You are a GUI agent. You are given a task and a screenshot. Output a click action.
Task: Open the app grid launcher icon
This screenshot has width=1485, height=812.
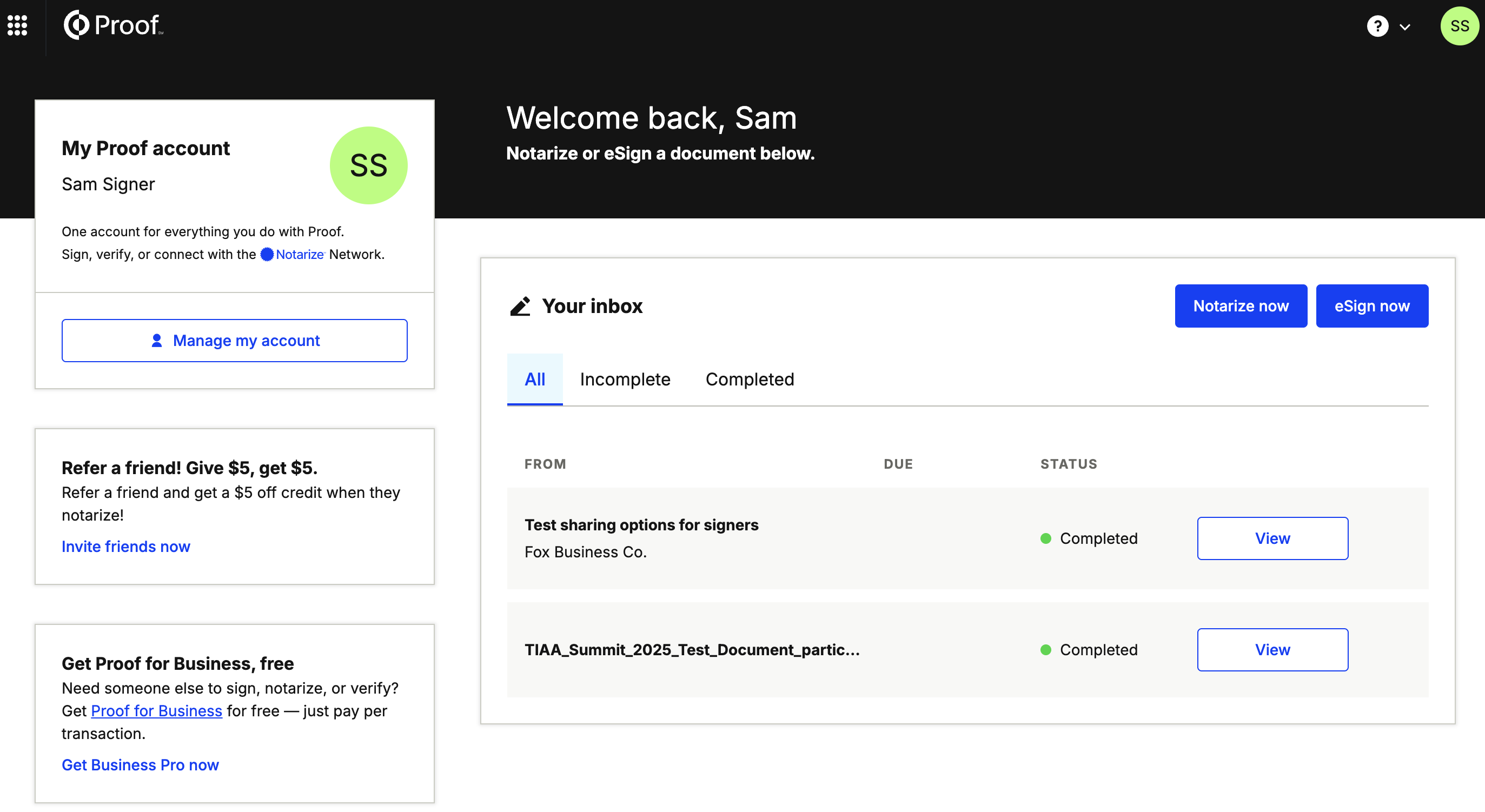(x=17, y=25)
